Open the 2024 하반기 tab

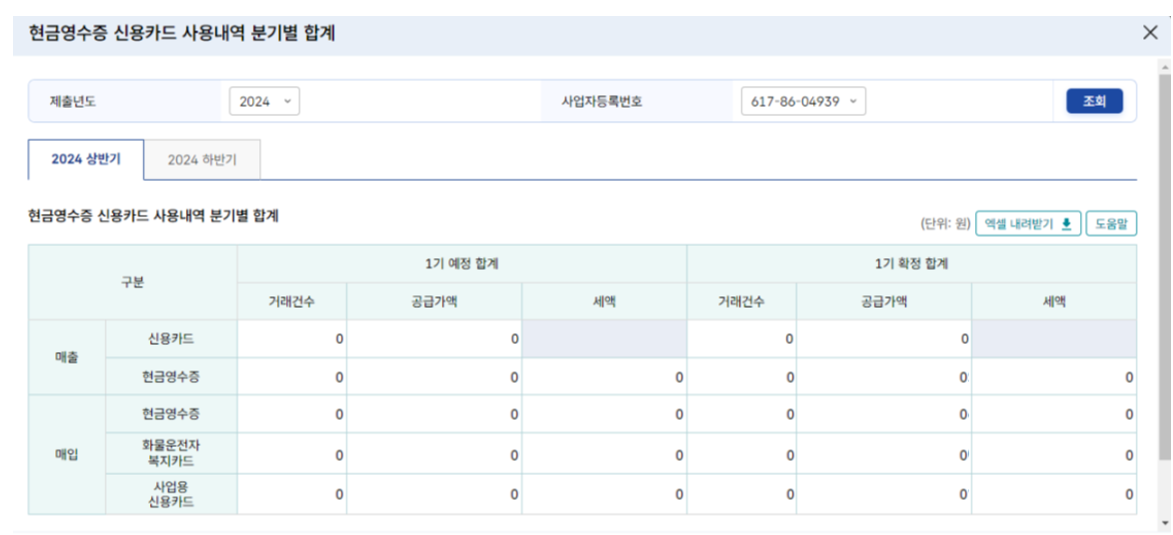[x=202, y=160]
